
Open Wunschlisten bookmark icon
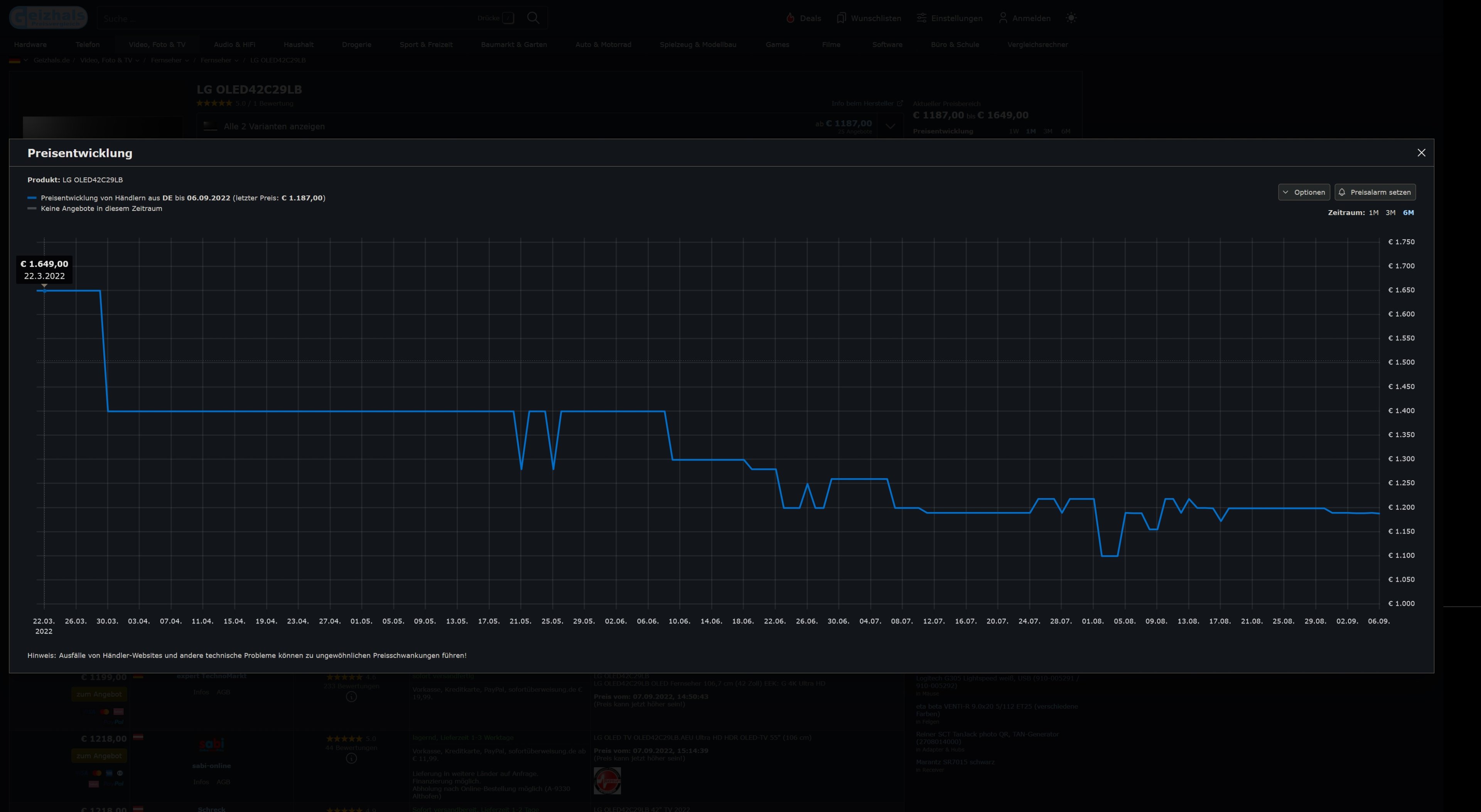tap(841, 19)
